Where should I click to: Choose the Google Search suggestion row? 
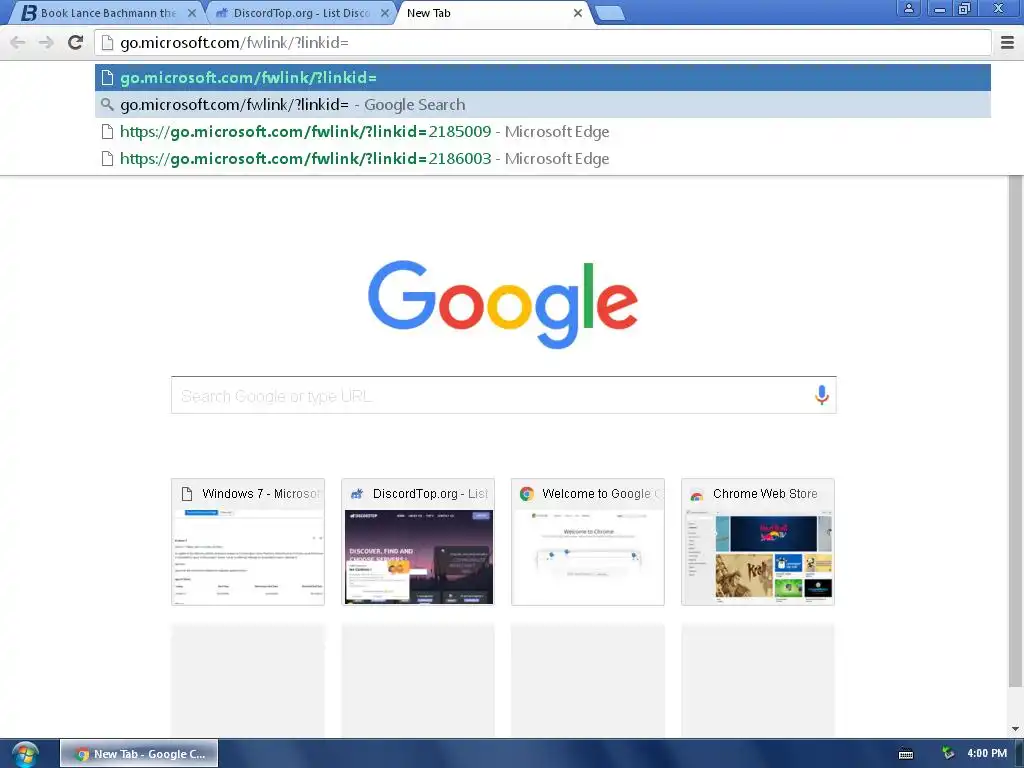(x=543, y=104)
